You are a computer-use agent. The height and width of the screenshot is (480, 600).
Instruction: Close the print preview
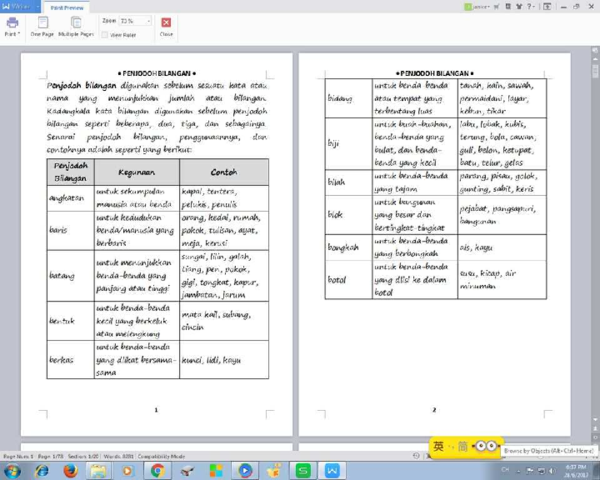[x=166, y=26]
